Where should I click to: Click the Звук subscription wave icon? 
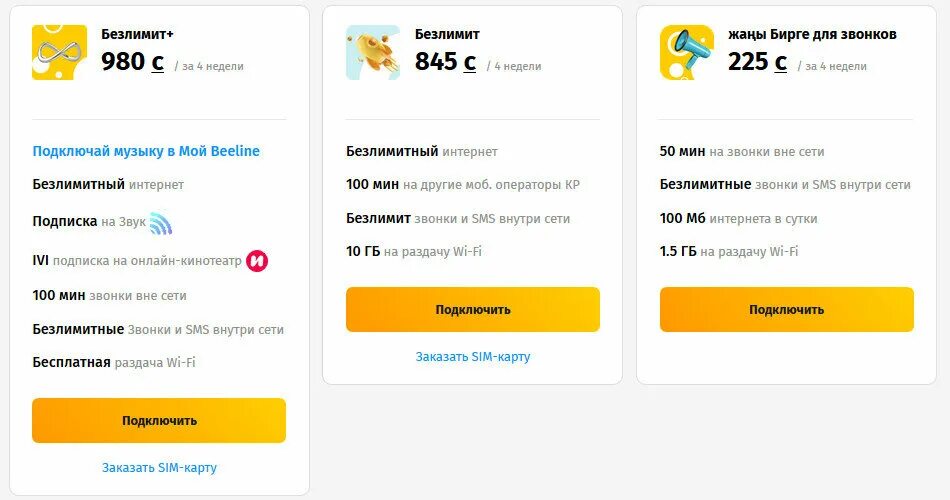tap(161, 223)
